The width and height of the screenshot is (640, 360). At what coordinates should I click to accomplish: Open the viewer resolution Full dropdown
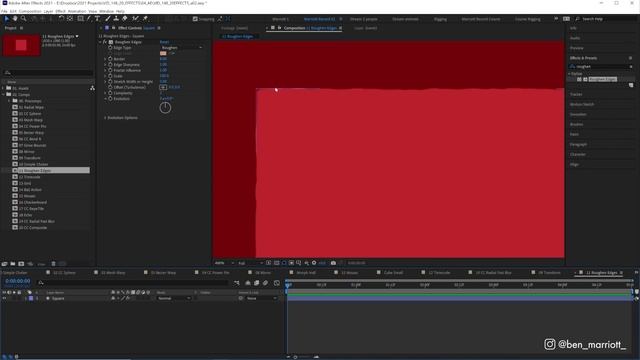(250, 263)
